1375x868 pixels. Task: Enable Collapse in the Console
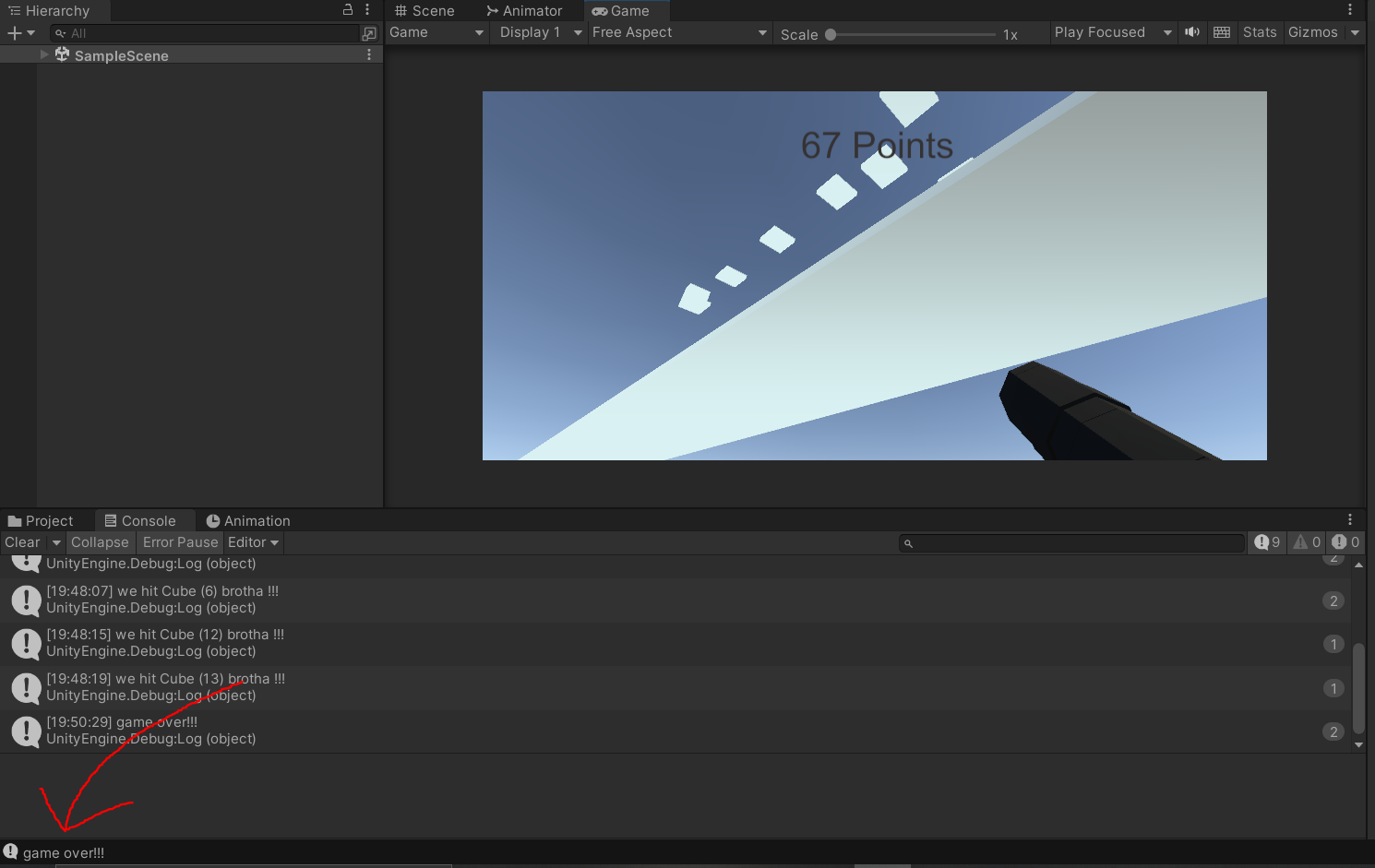100,542
